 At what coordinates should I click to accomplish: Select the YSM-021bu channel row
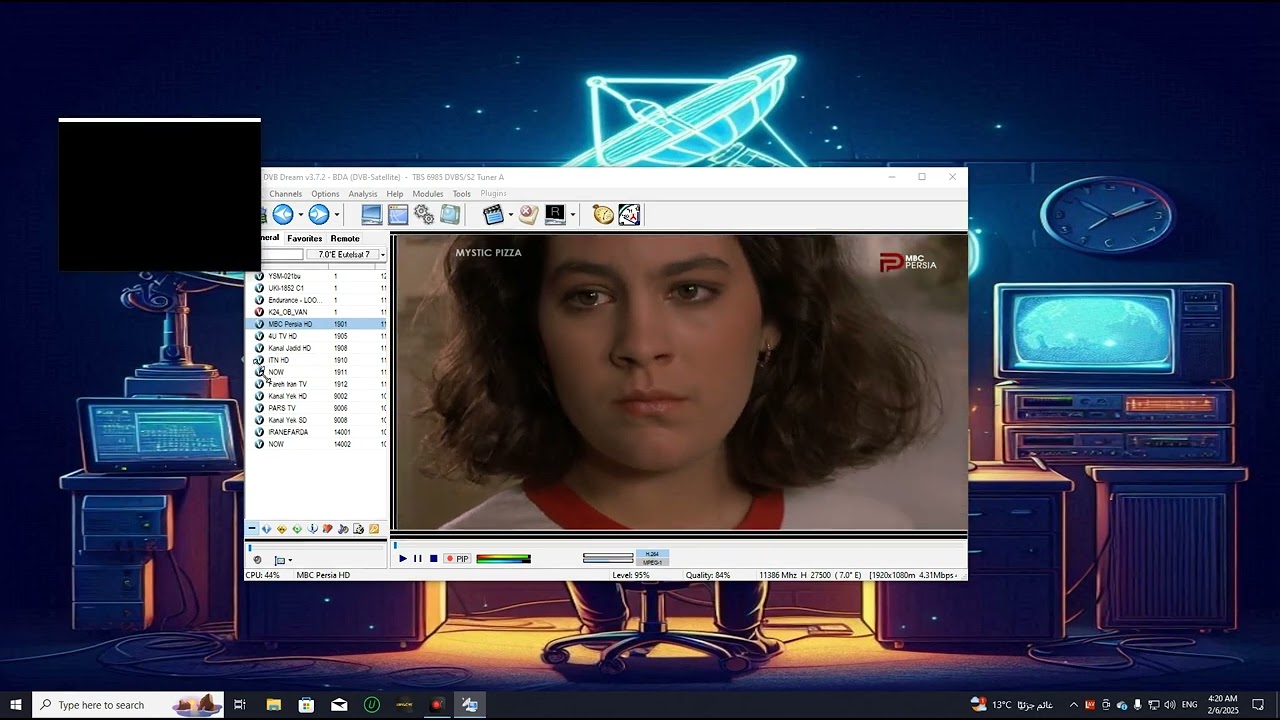pyautogui.click(x=316, y=276)
